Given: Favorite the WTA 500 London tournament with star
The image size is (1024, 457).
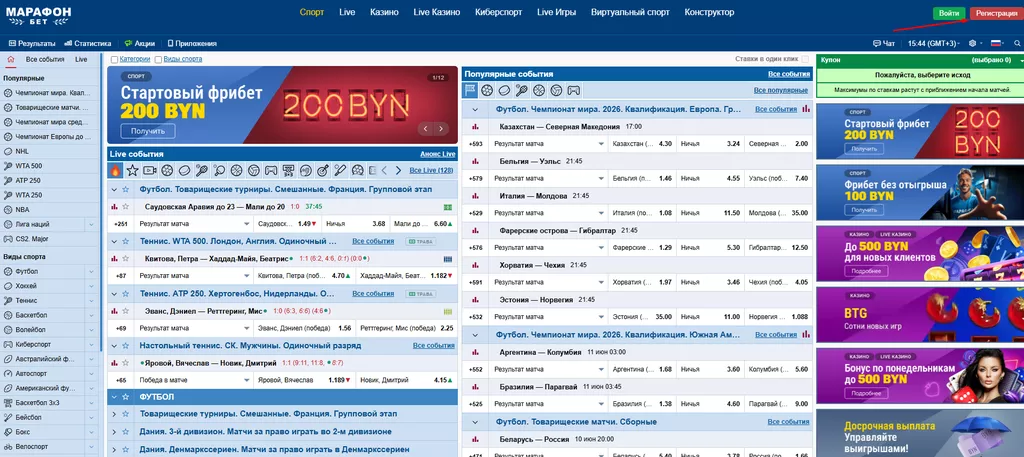Looking at the screenshot, I should point(128,241).
